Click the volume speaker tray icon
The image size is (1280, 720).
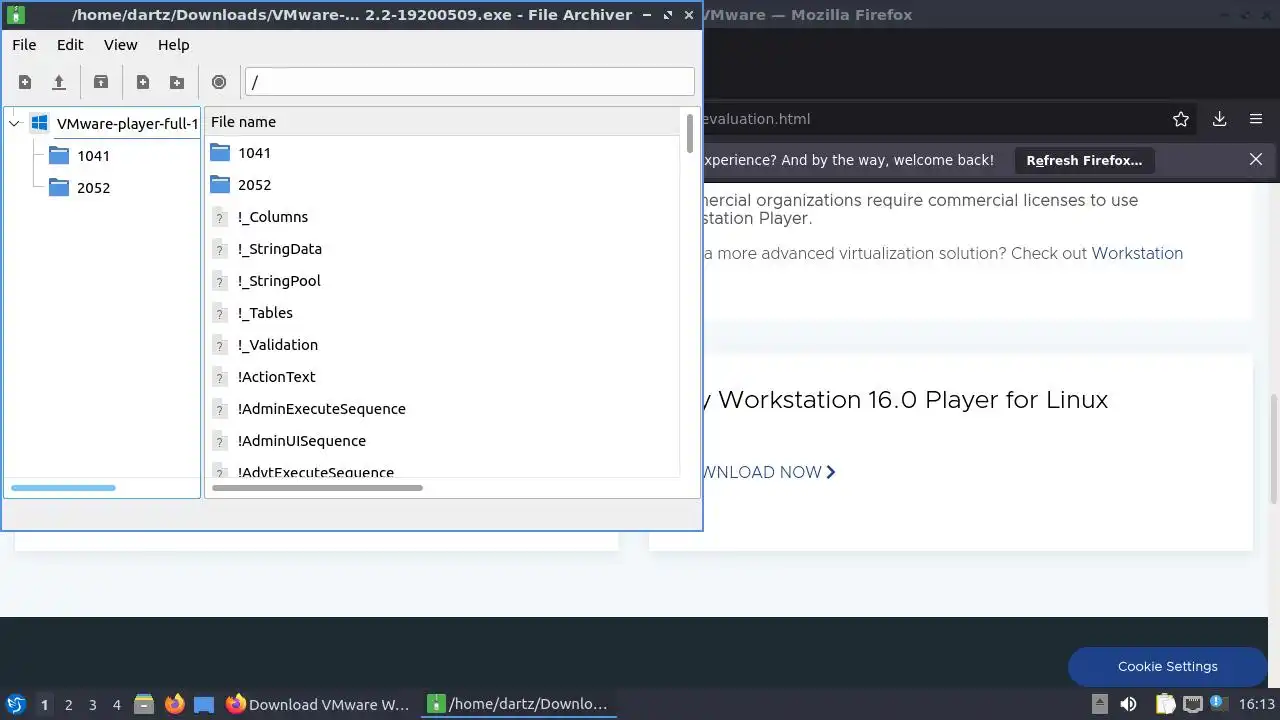pyautogui.click(x=1129, y=704)
